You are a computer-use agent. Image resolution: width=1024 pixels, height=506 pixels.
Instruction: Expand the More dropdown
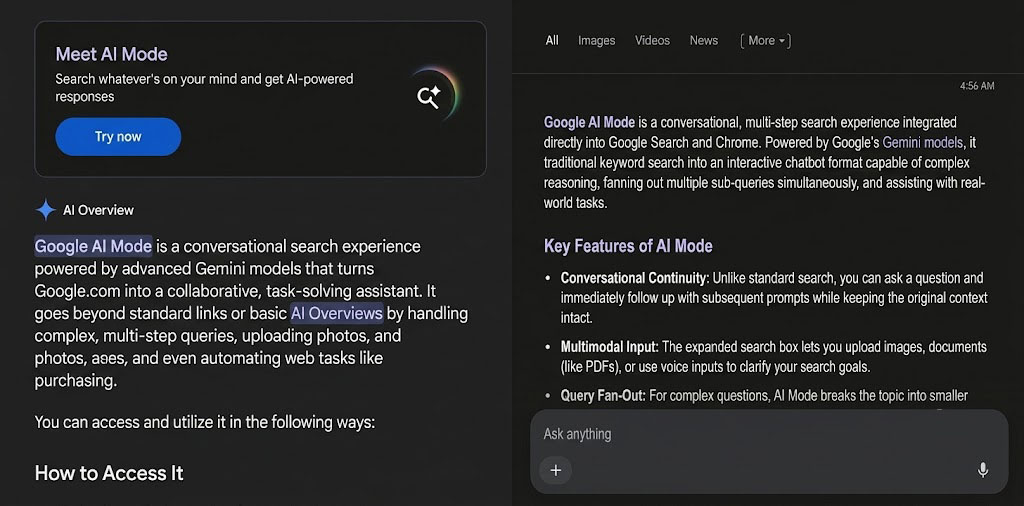point(765,40)
